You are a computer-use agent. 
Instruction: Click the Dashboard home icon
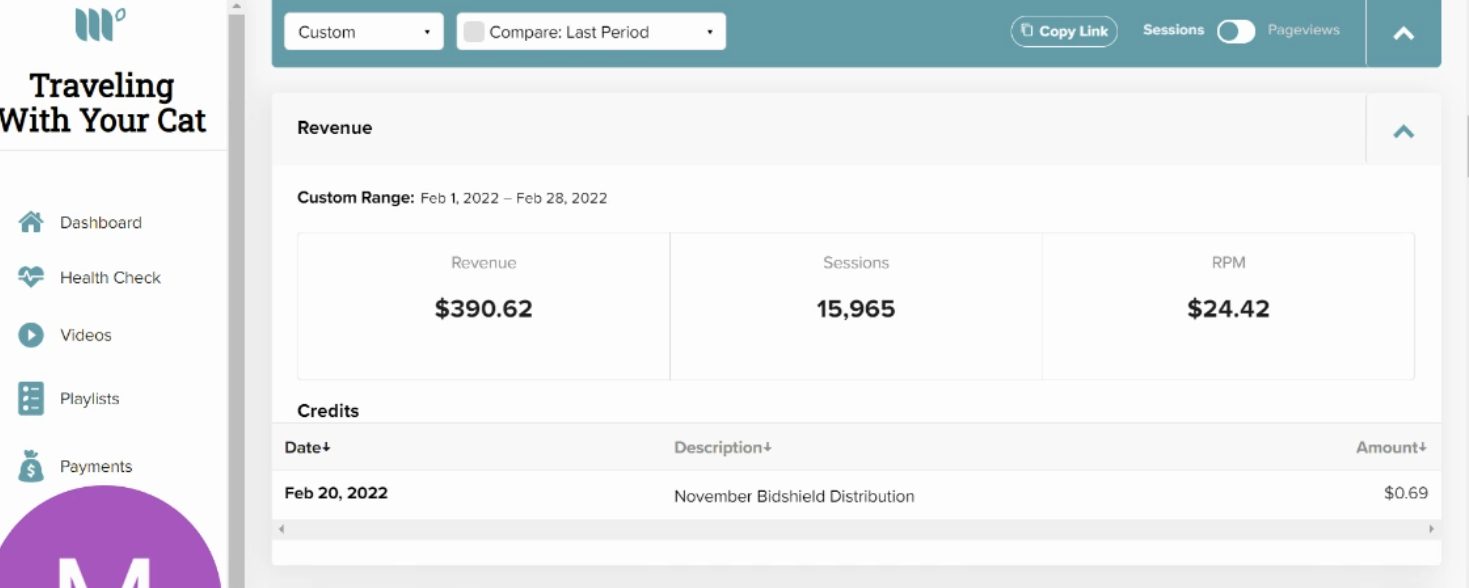31,222
